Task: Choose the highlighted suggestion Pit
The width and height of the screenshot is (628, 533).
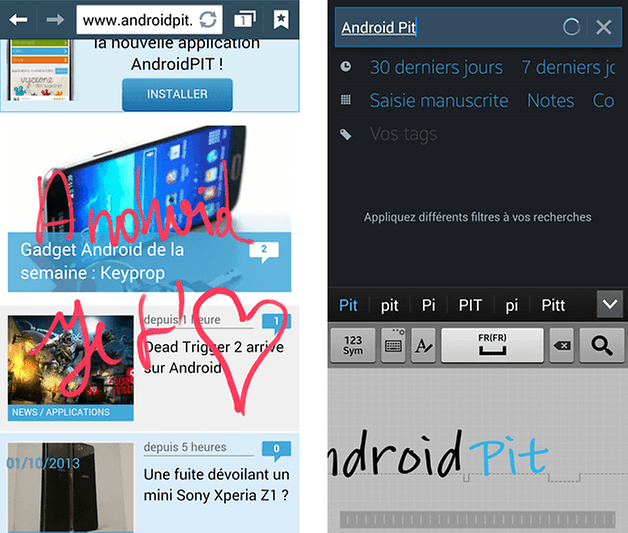Action: (348, 306)
